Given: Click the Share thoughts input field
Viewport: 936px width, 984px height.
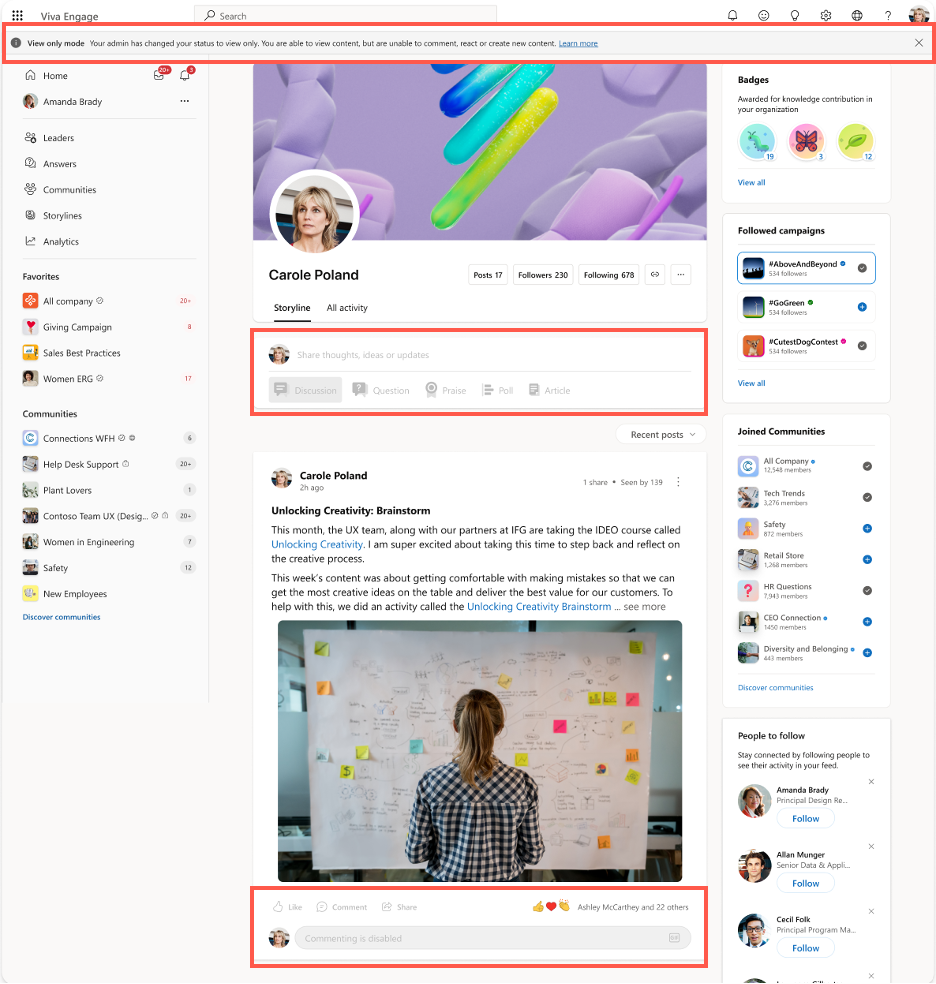Looking at the screenshot, I should 492,355.
